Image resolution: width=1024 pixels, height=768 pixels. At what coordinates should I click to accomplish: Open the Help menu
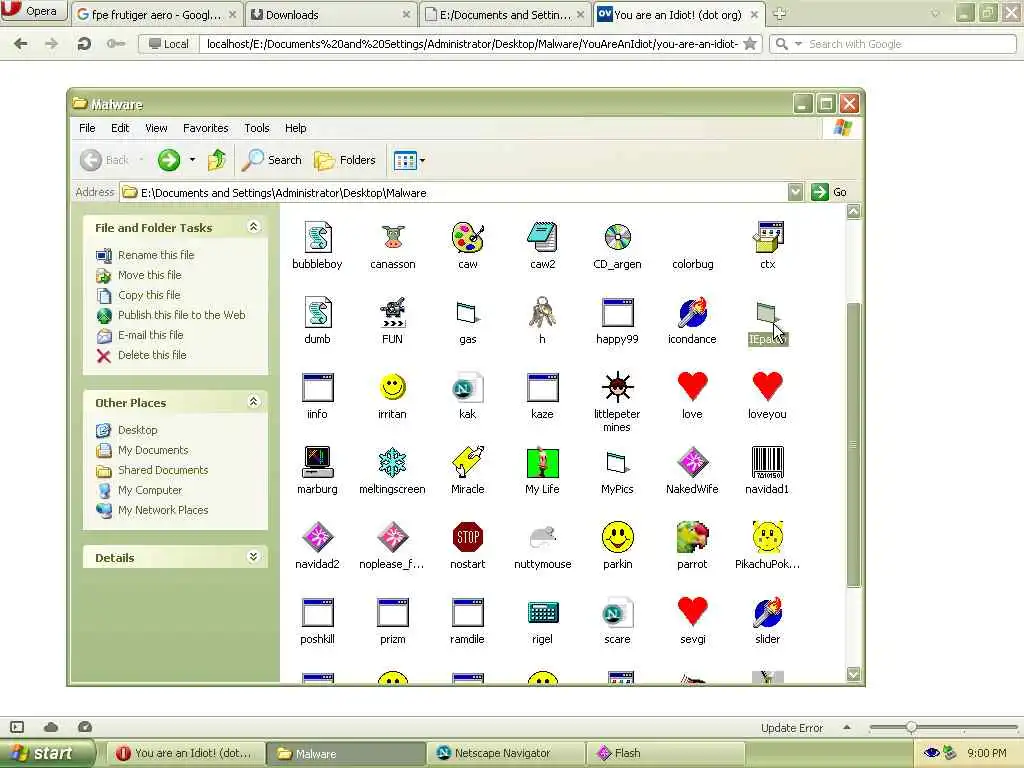295,128
